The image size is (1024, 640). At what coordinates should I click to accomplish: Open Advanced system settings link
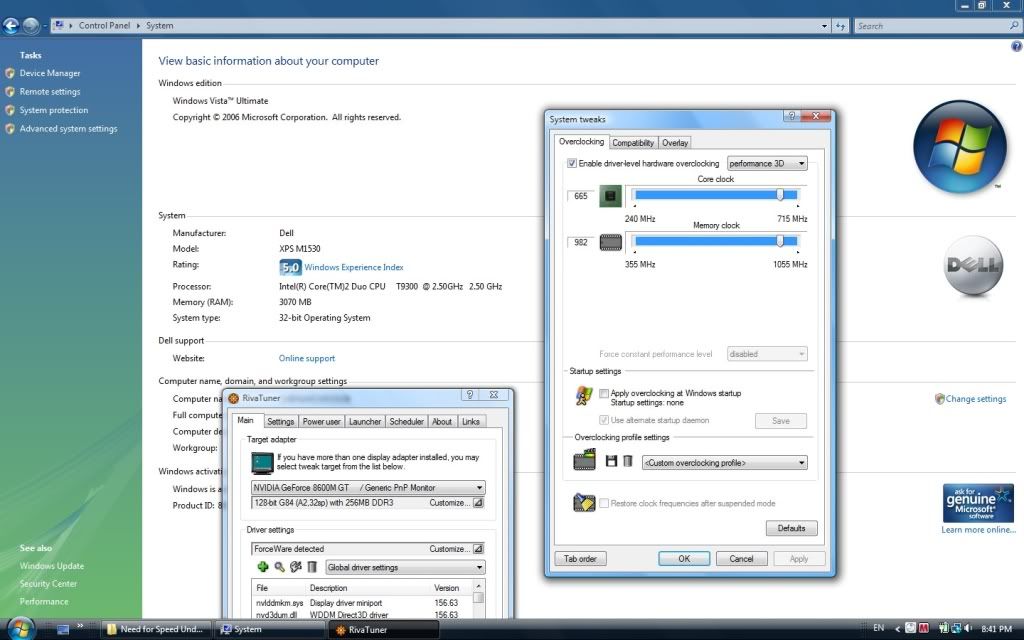(69, 129)
